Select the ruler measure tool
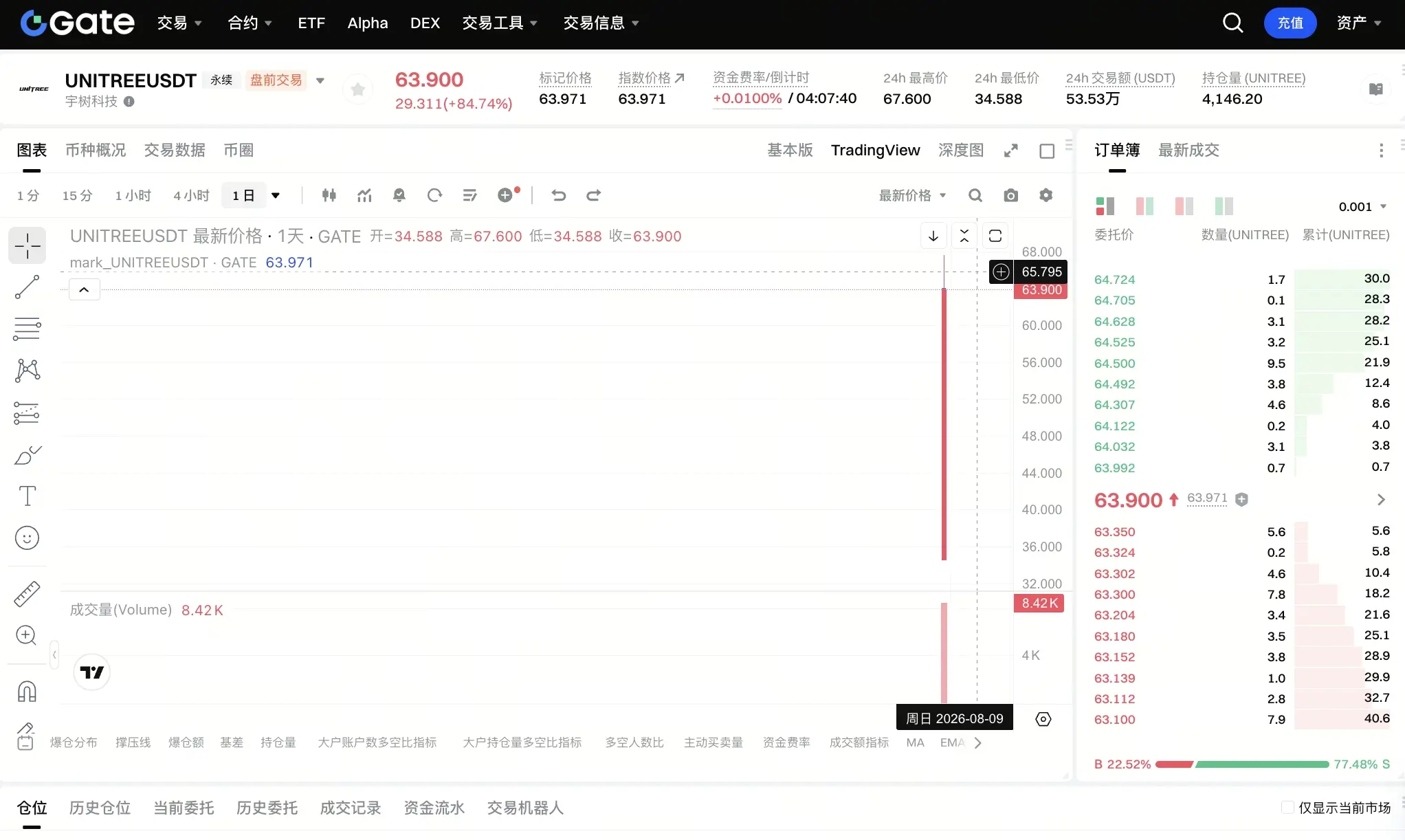1405x840 pixels. tap(27, 594)
